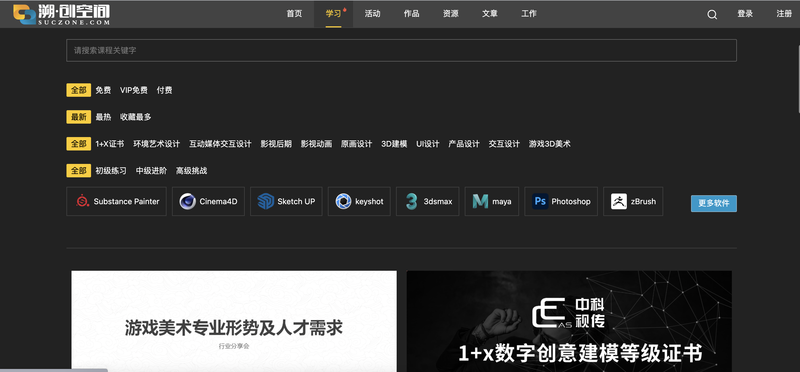Select the keyshot software filter
This screenshot has width=800, height=372.
click(359, 201)
